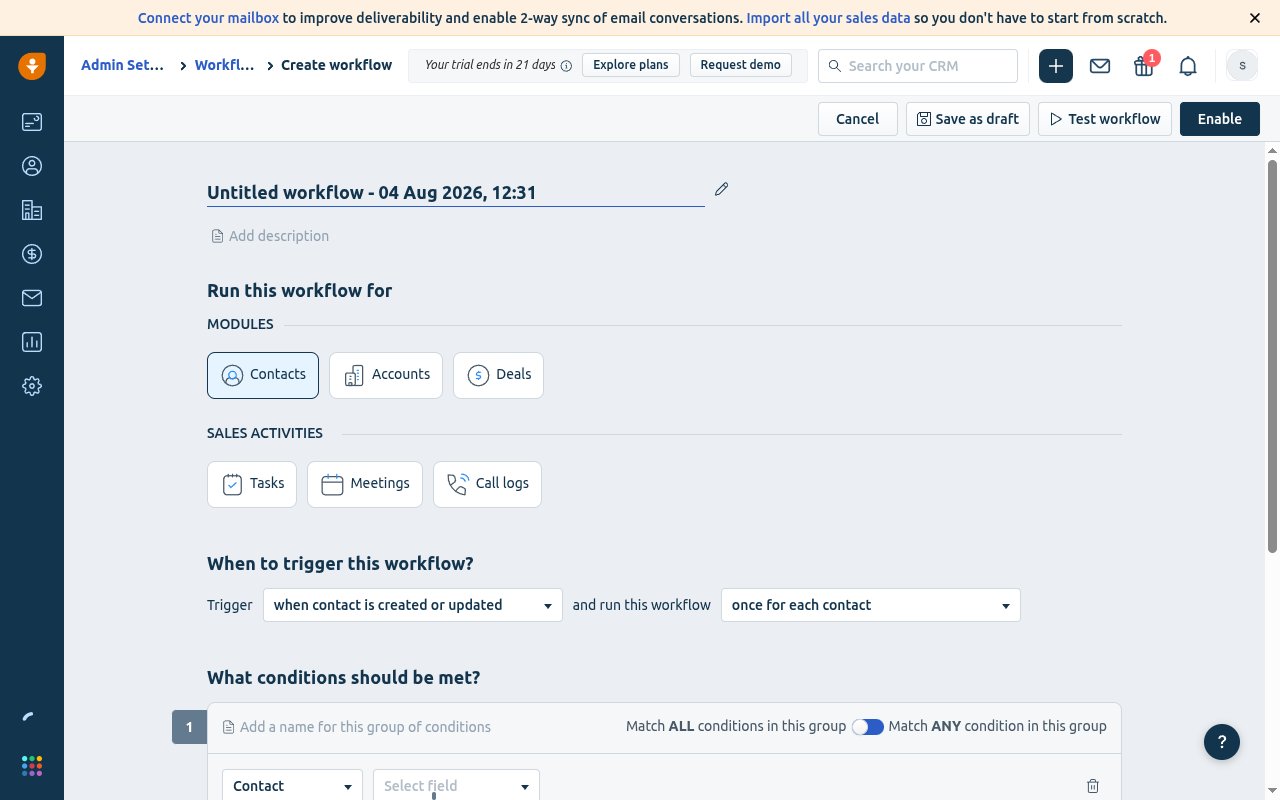
Task: Select the Contacts module
Action: (x=263, y=375)
